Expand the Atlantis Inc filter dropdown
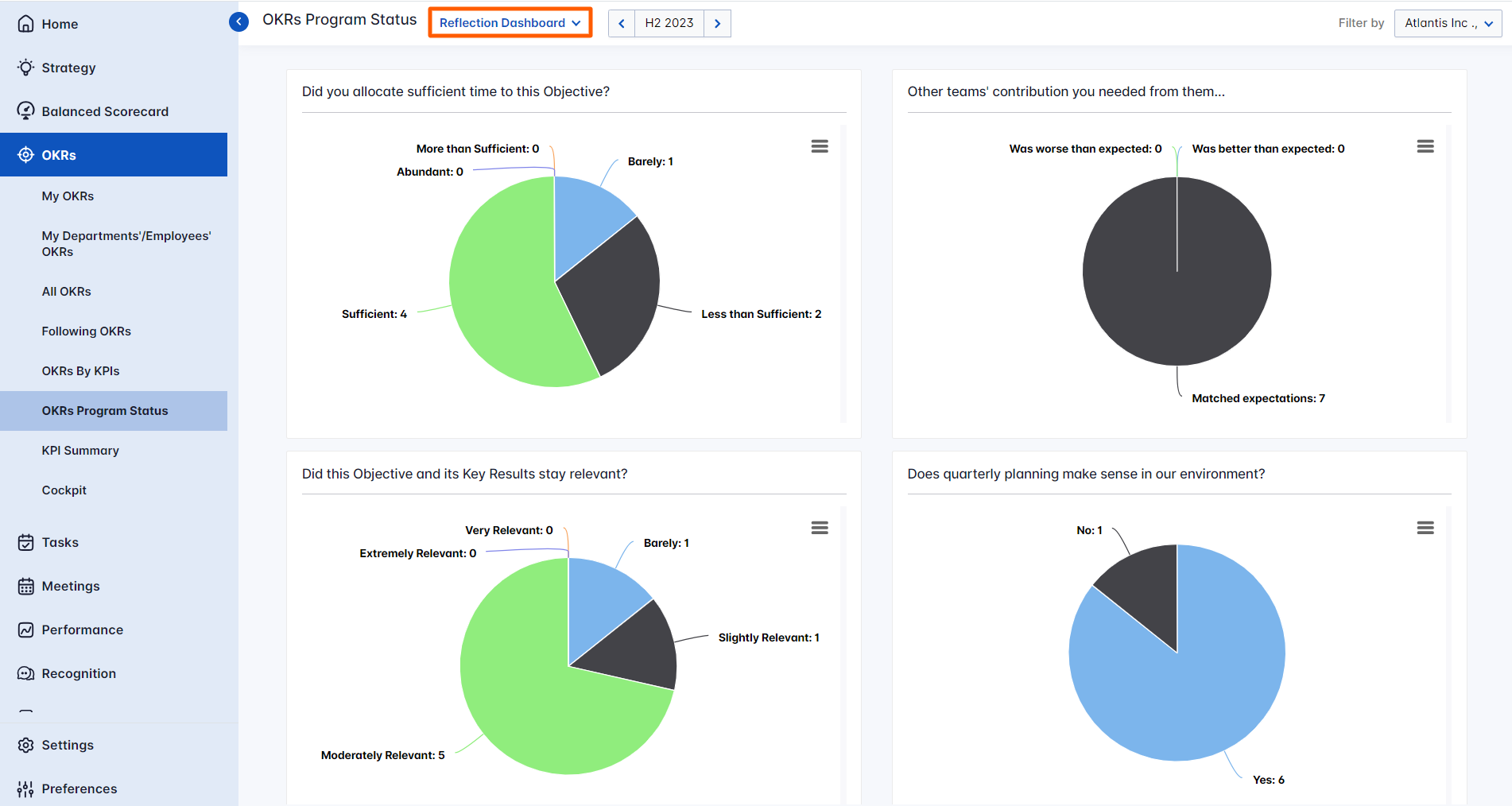This screenshot has height=806, width=1512. tap(1447, 23)
